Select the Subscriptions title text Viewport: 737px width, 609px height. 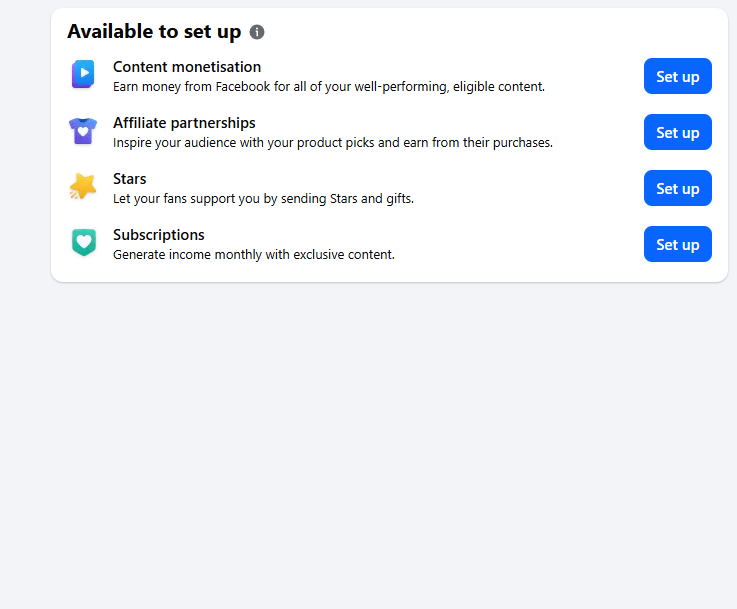(x=159, y=235)
